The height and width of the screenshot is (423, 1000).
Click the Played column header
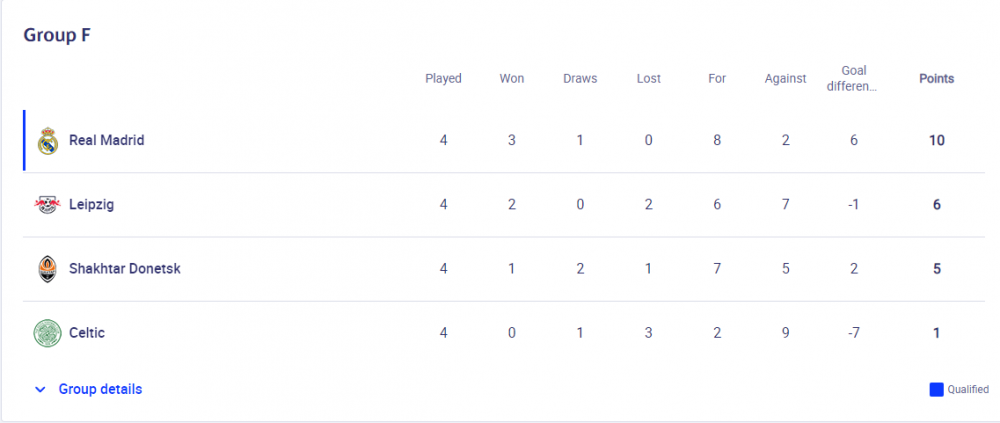(x=443, y=79)
